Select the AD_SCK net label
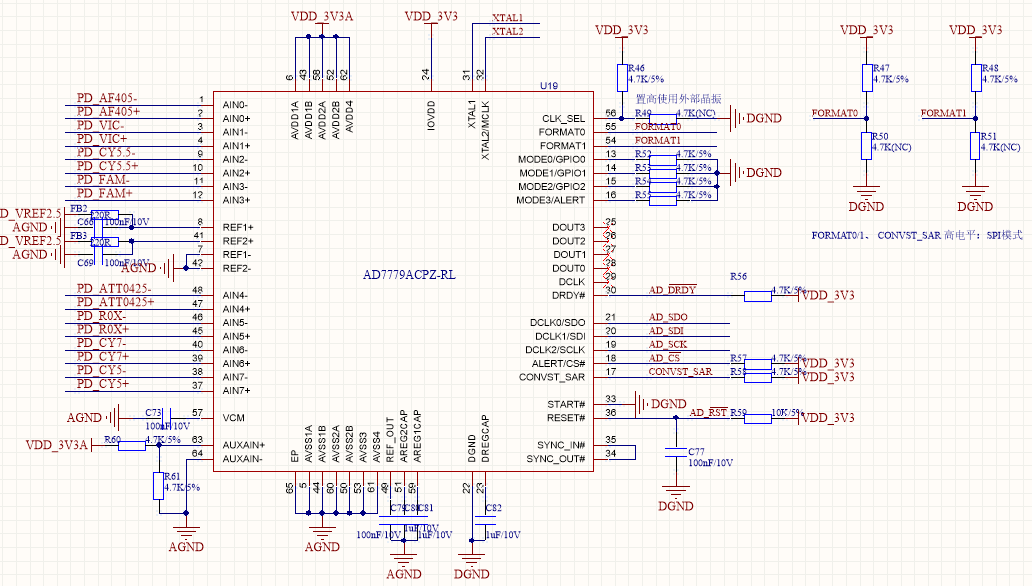The width and height of the screenshot is (1032, 586). pos(667,344)
